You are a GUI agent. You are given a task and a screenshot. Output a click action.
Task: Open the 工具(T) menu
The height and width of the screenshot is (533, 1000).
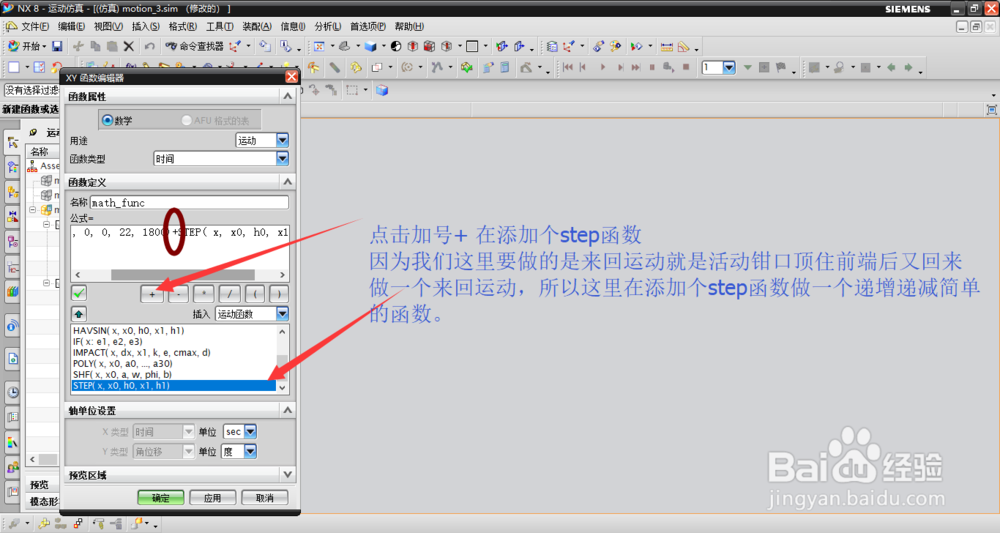click(219, 26)
